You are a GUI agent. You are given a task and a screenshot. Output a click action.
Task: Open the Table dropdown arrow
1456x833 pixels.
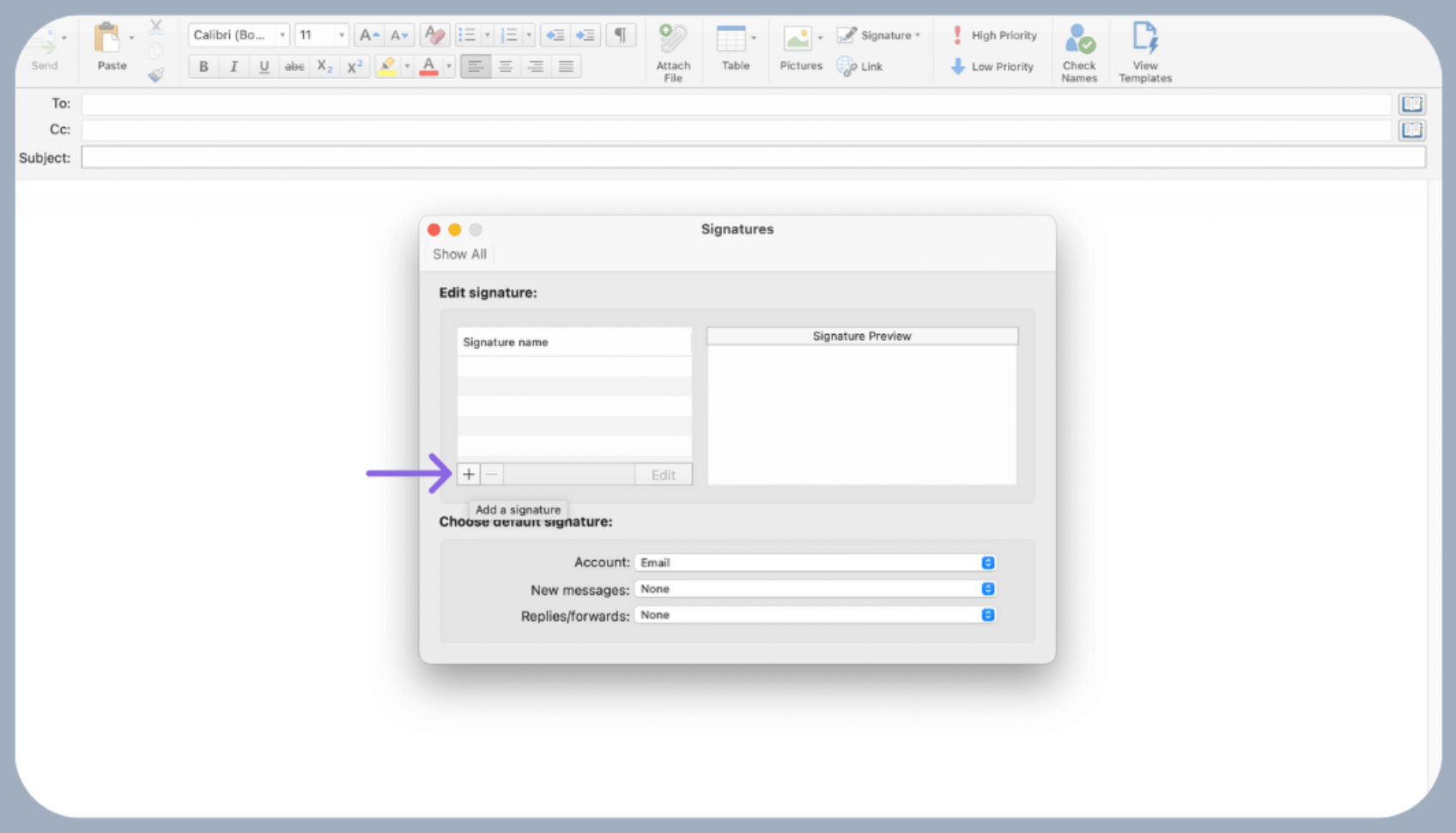[754, 38]
